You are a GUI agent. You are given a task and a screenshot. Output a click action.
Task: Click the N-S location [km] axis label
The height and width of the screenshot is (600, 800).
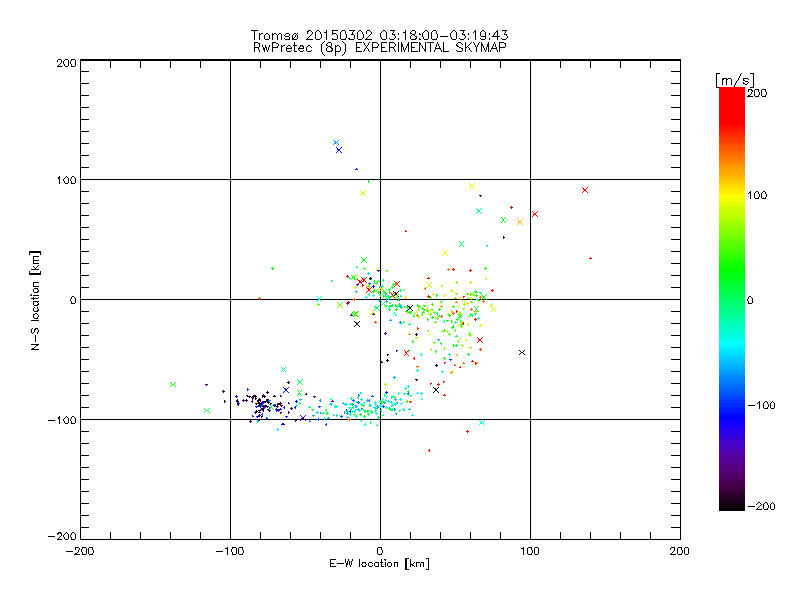tap(36, 300)
